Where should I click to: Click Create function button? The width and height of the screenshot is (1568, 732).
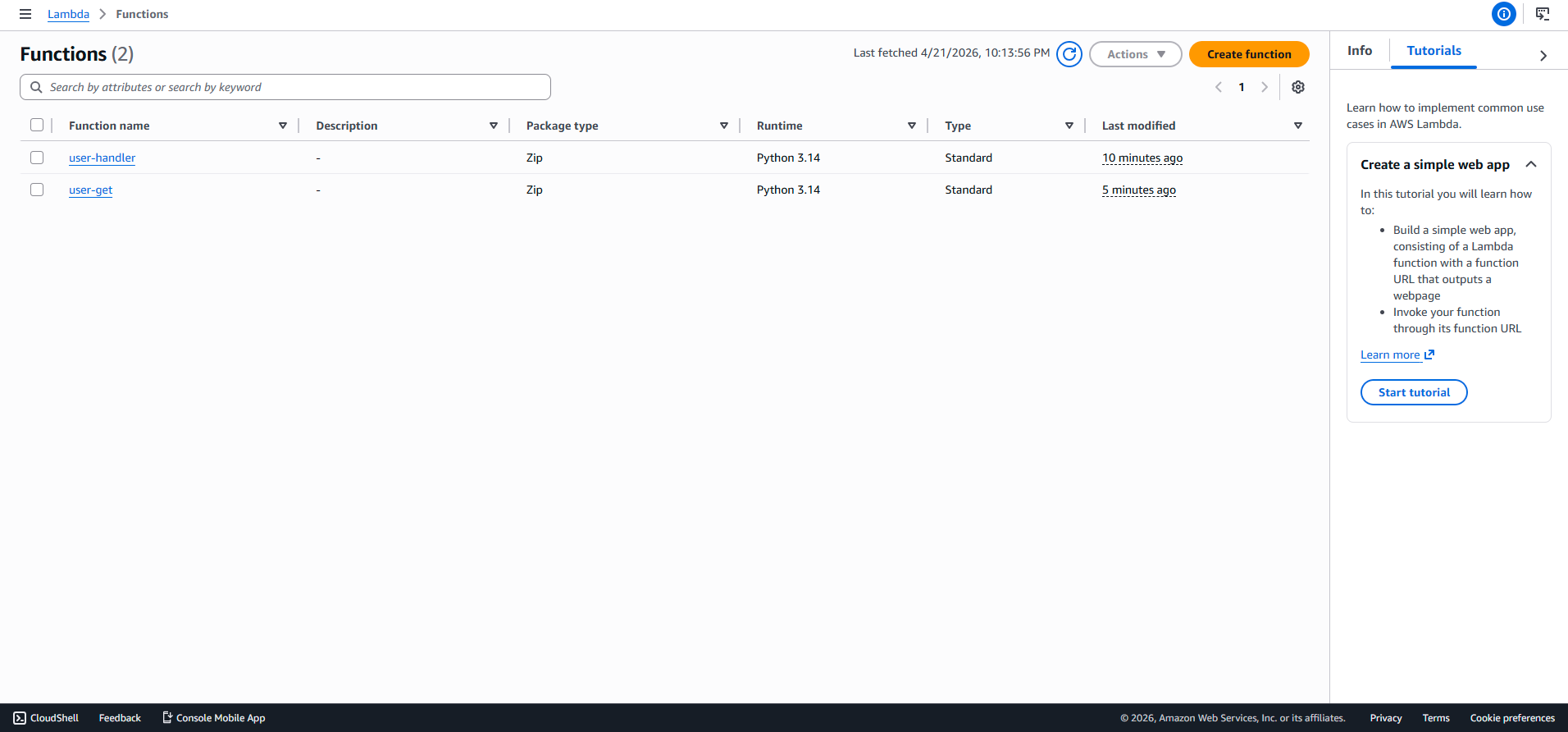(1249, 54)
